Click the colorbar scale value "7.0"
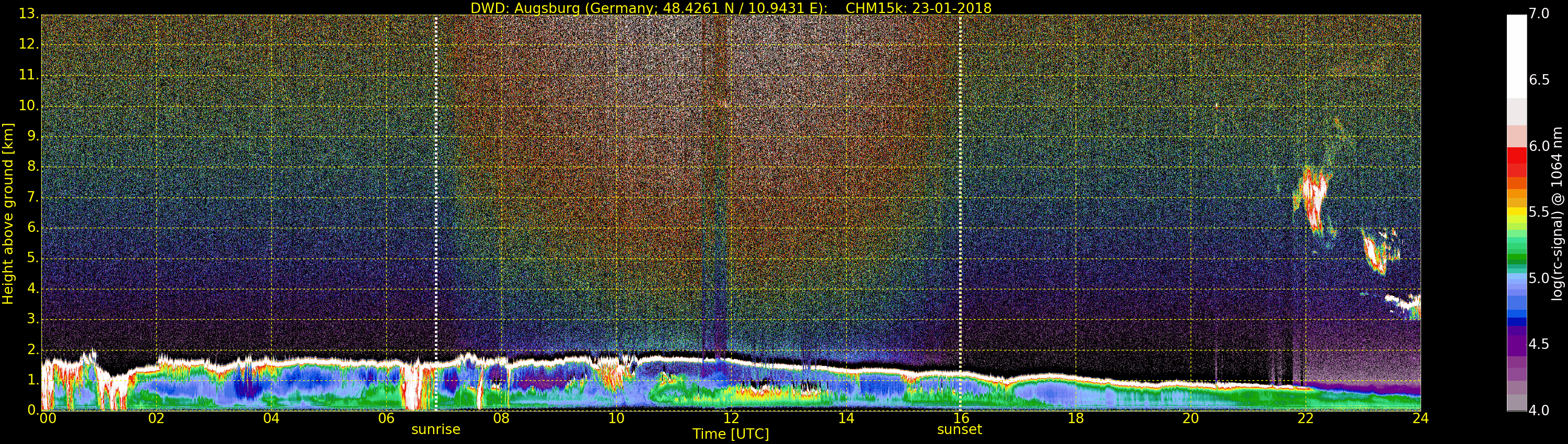Screen dimensions: 1568x444 point(1539,14)
